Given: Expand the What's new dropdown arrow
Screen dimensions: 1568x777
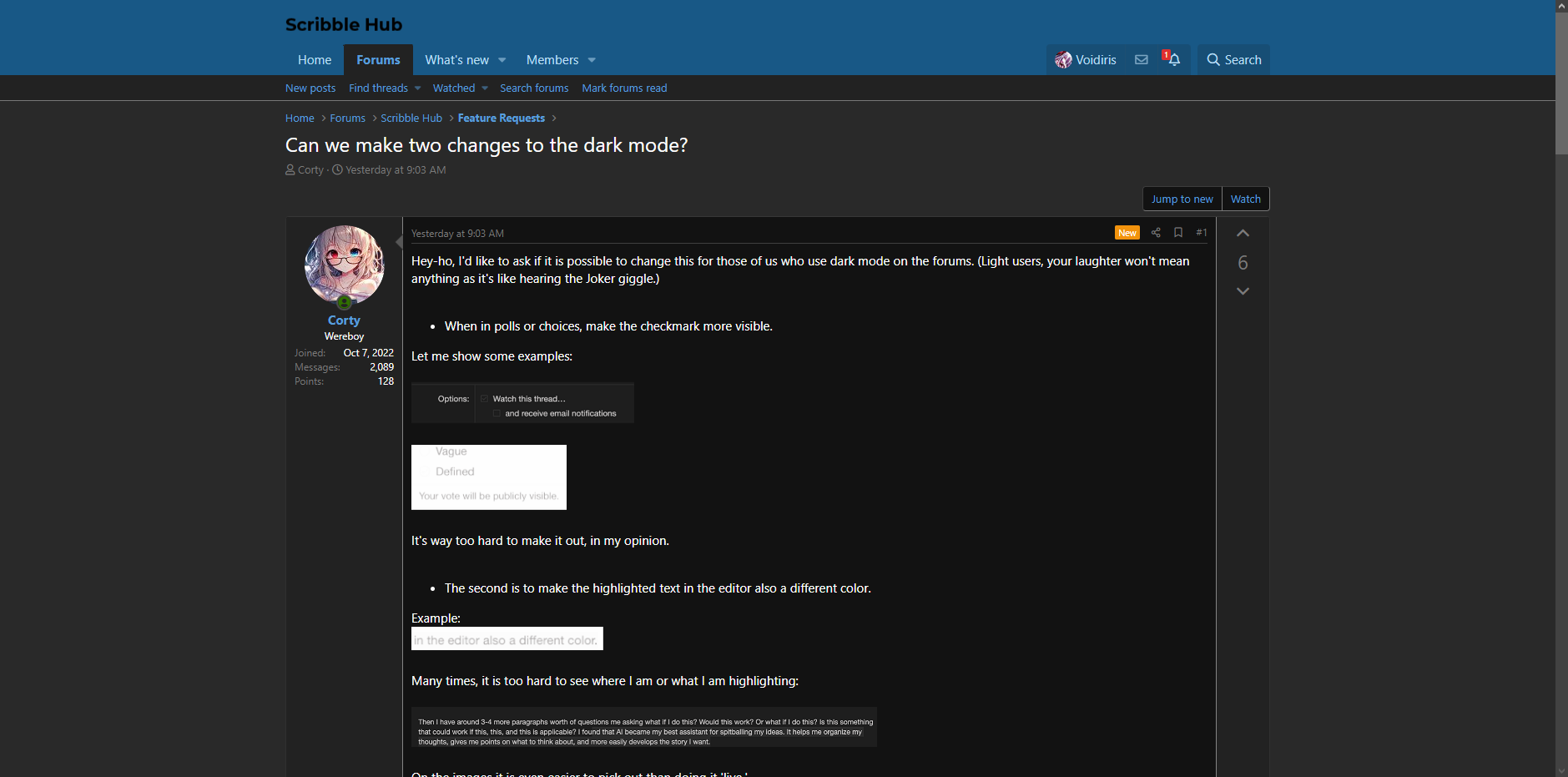Looking at the screenshot, I should point(502,60).
